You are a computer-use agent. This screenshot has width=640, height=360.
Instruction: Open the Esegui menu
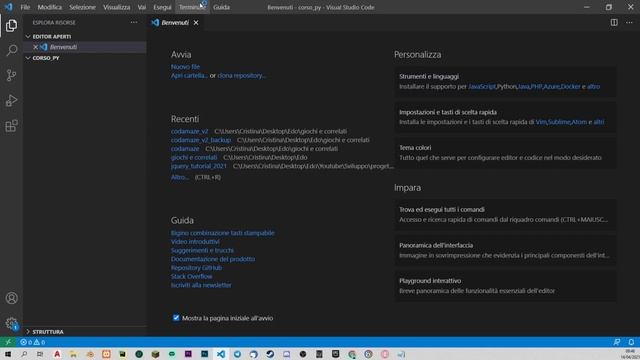(162, 7)
